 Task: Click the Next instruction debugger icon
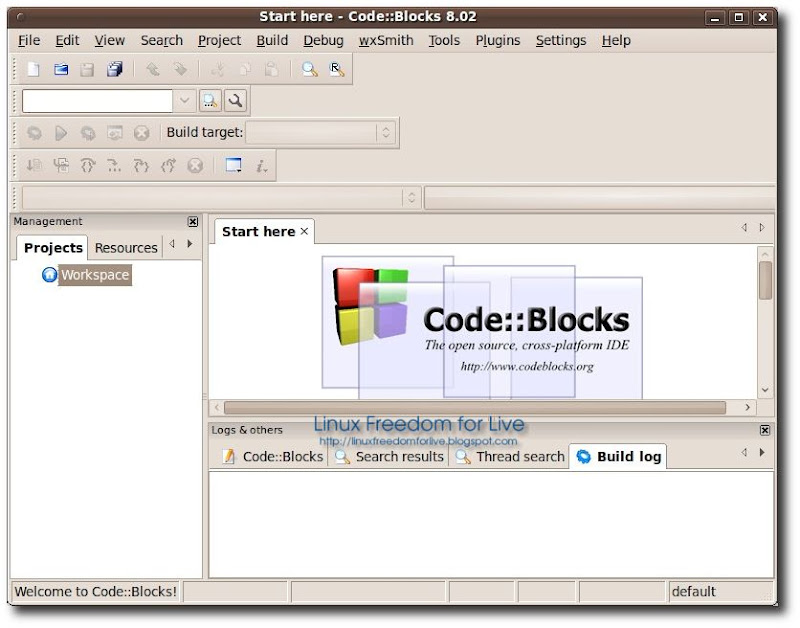[x=114, y=165]
